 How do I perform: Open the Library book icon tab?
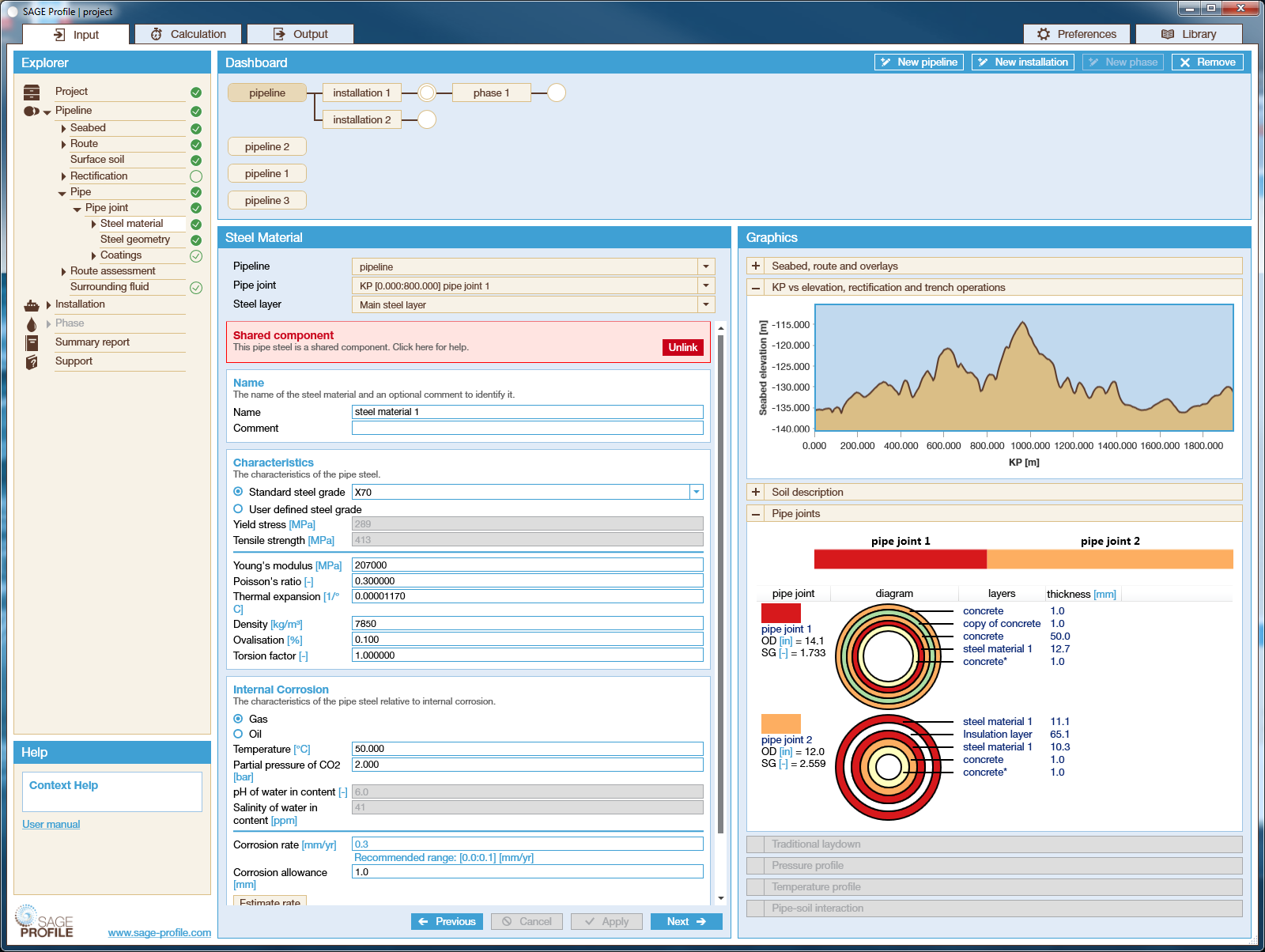coord(1168,34)
